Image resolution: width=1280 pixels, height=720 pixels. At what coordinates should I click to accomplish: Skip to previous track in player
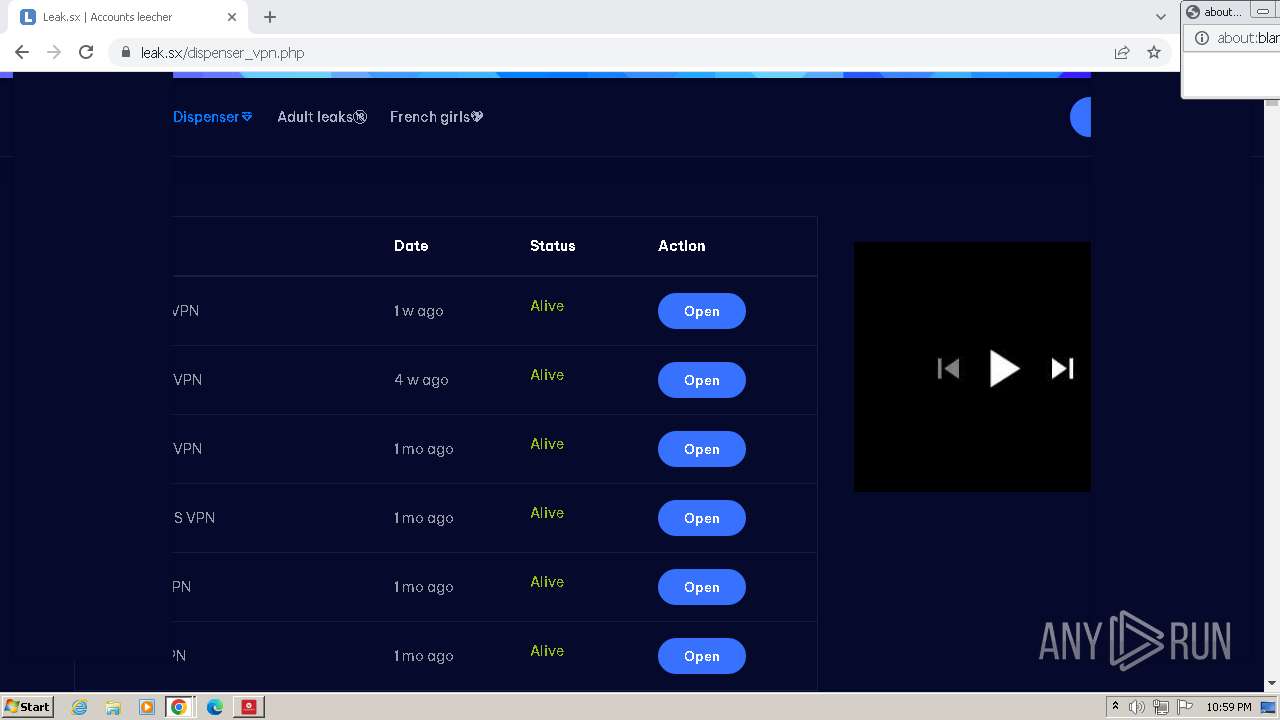(x=948, y=369)
